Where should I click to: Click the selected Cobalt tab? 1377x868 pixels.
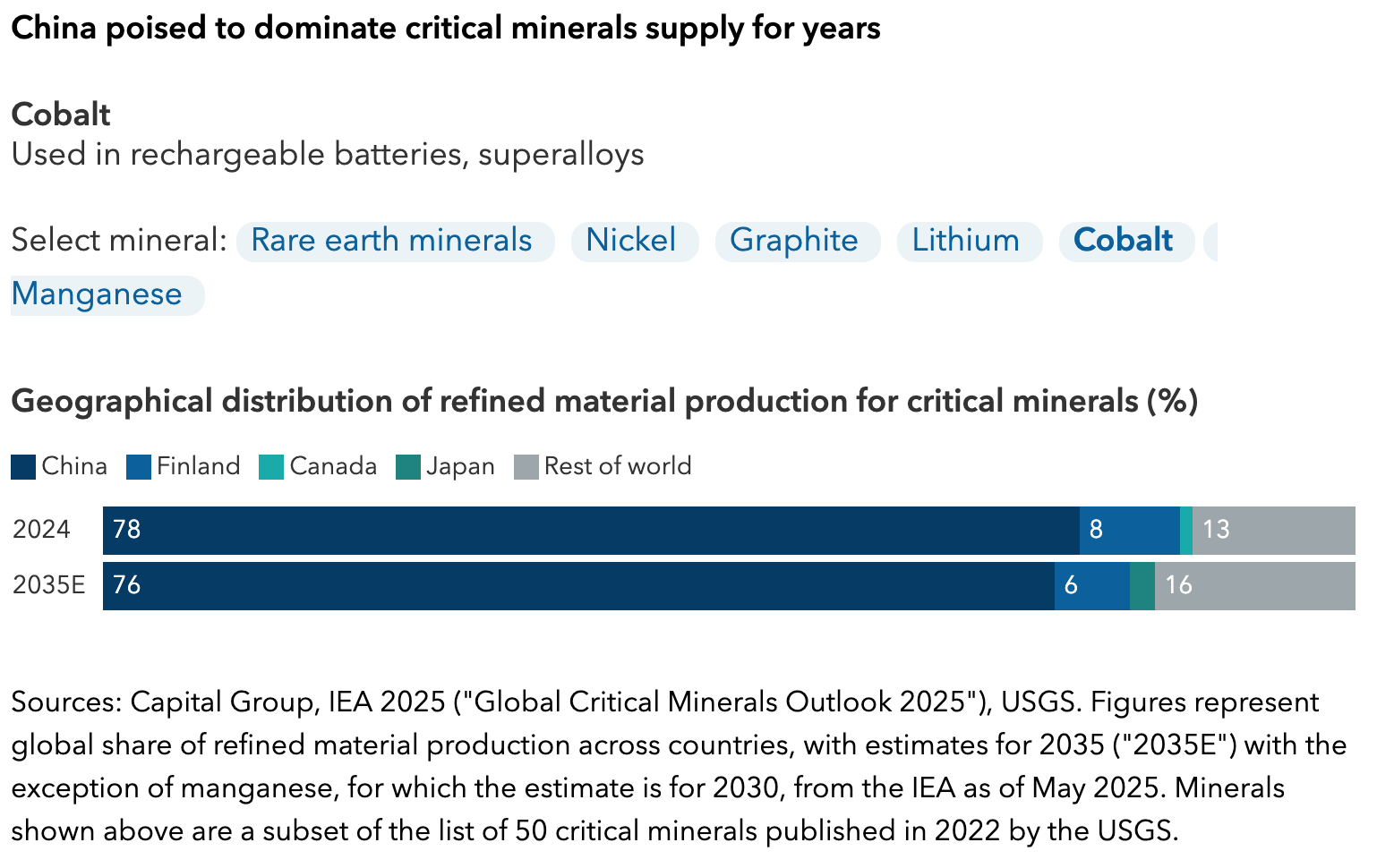coord(1124,241)
